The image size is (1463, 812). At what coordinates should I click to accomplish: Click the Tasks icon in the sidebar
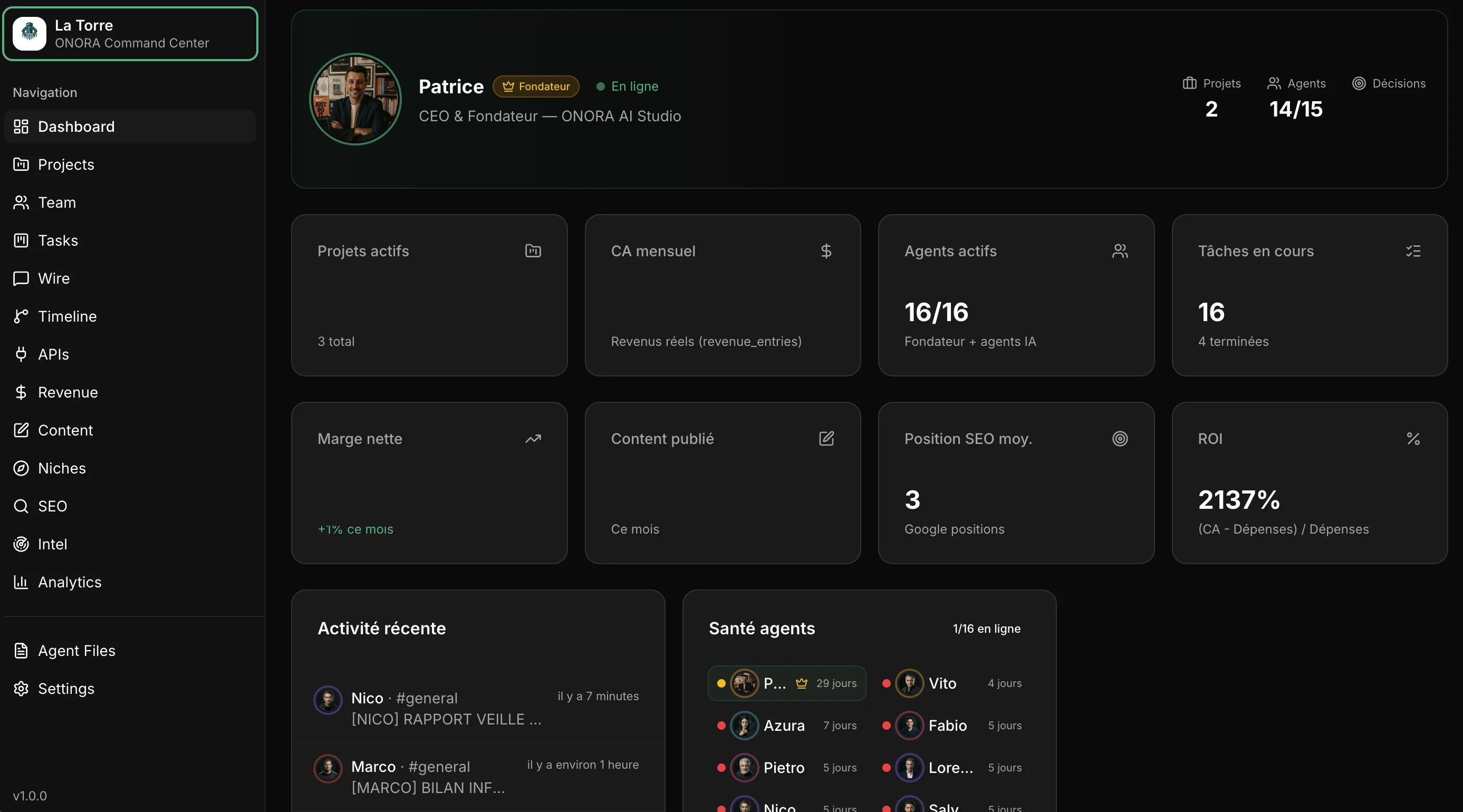click(x=21, y=240)
